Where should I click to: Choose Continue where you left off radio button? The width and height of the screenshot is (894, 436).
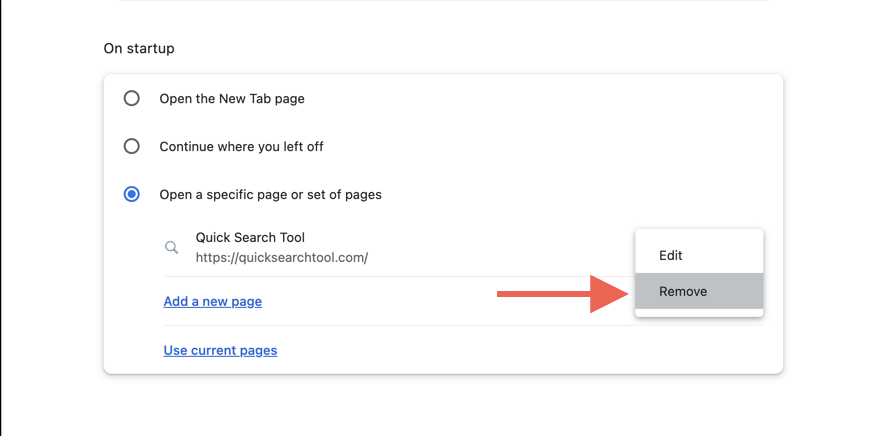pos(131,147)
